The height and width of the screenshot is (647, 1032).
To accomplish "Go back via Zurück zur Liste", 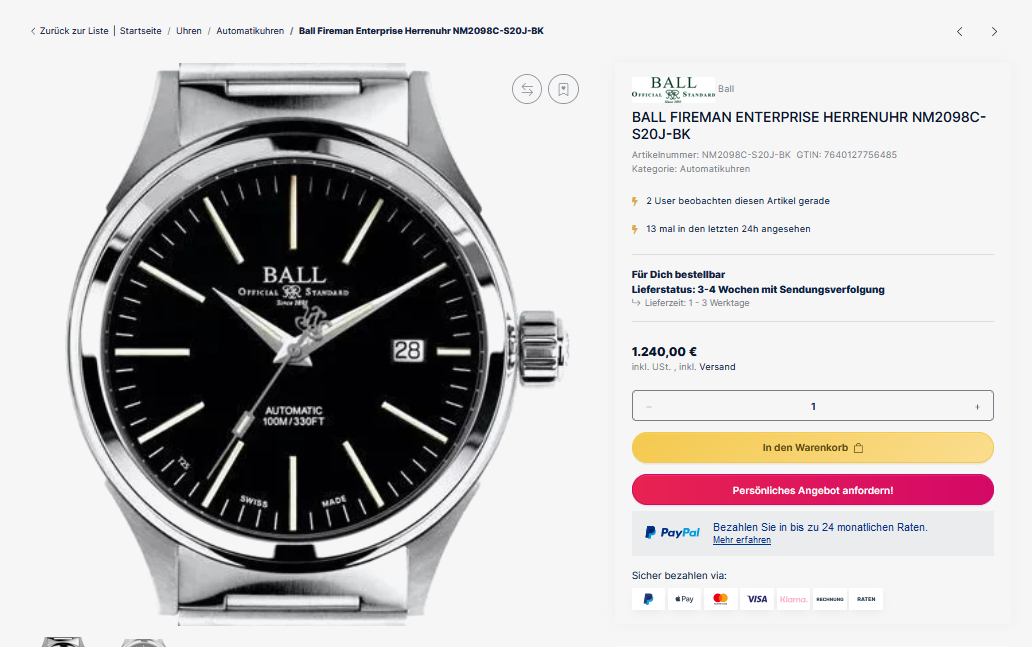I will [69, 31].
